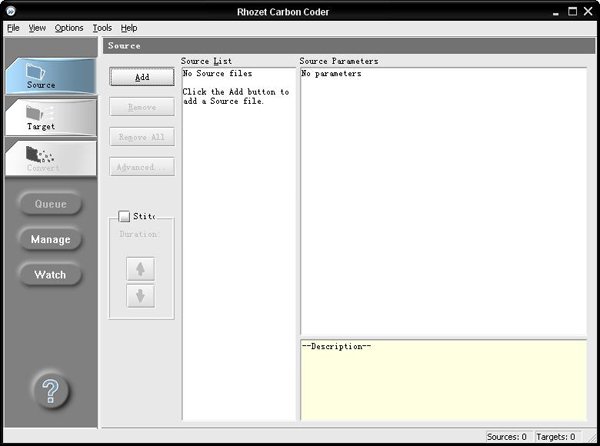
Task: Open the Tools menu
Action: point(102,28)
